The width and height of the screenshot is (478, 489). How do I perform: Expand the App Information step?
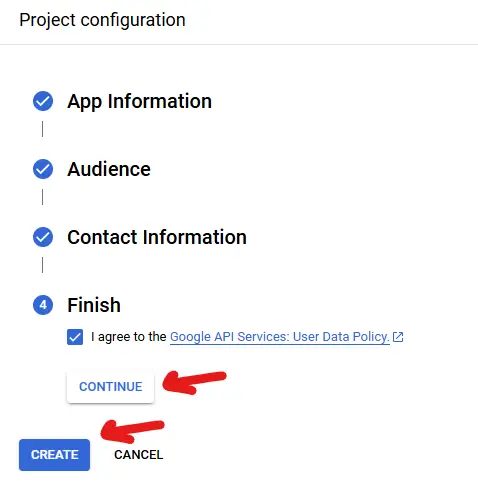pos(139,101)
